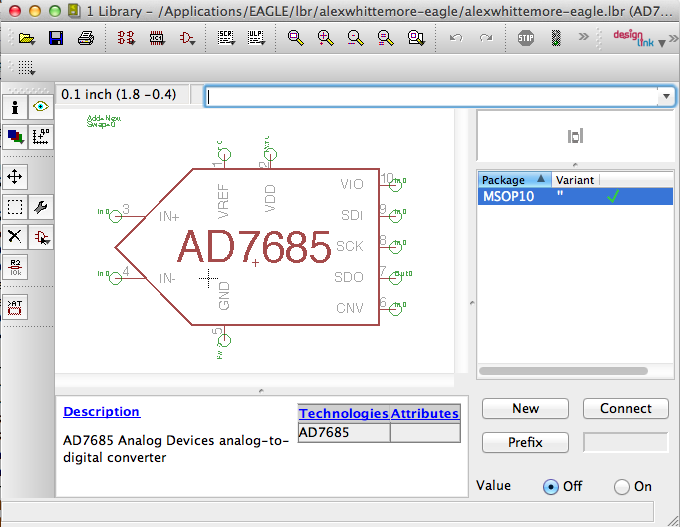Zoom in on the drawing

click(325, 38)
